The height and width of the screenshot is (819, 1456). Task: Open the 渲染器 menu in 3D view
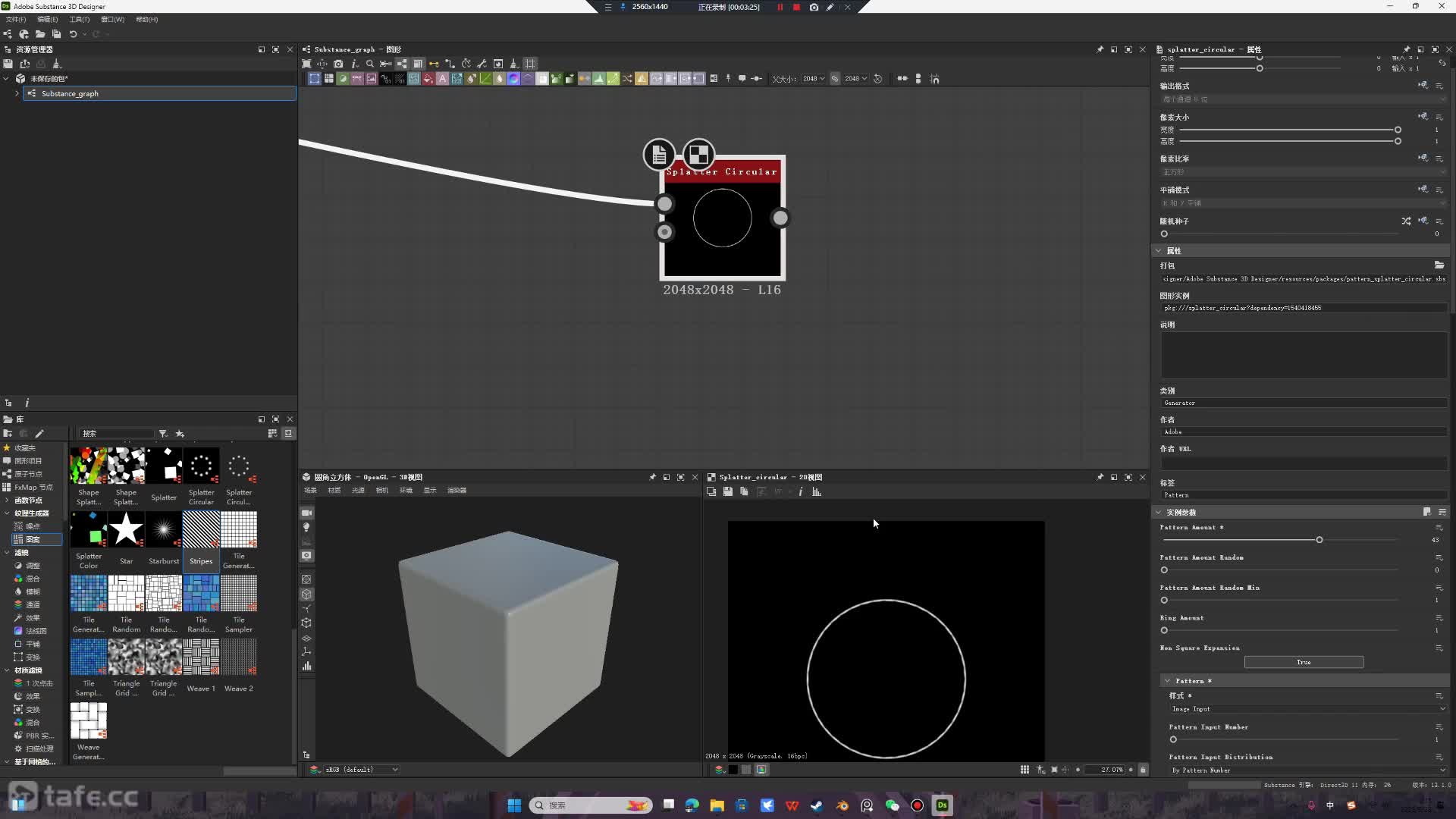click(457, 491)
